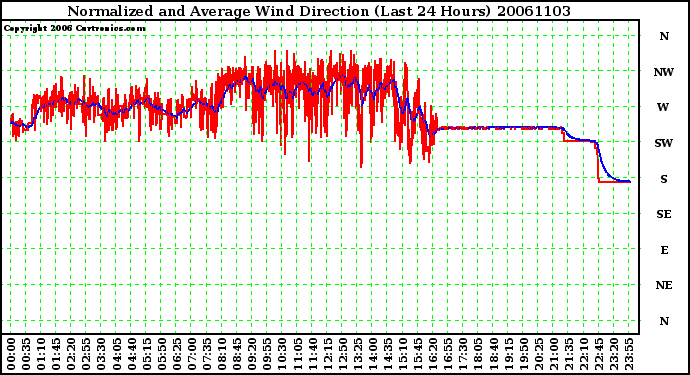Click the '19:15' time axis label
Image resolution: width=690 pixels, height=375 pixels.
click(x=509, y=354)
